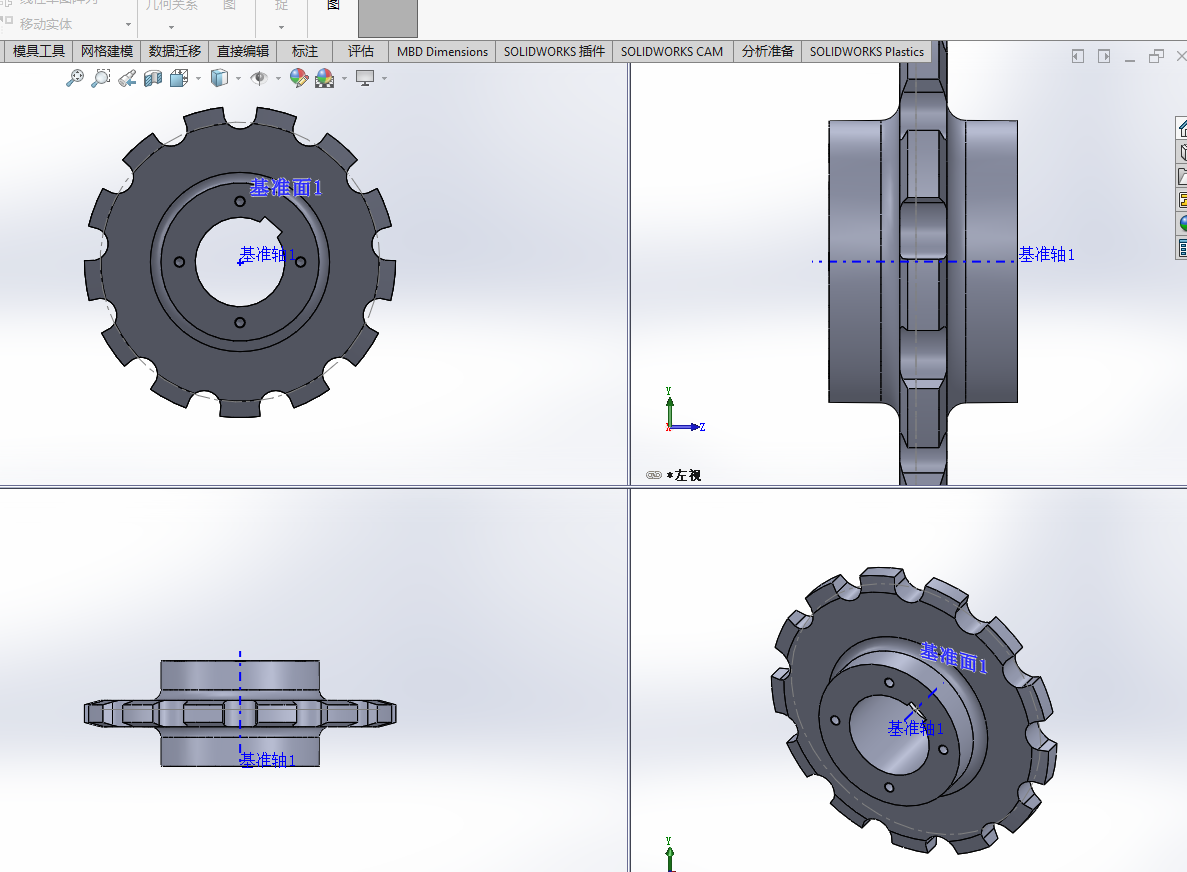Screen dimensions: 1187x872
Task: Select the Zoom to Area tool
Action: click(x=101, y=78)
